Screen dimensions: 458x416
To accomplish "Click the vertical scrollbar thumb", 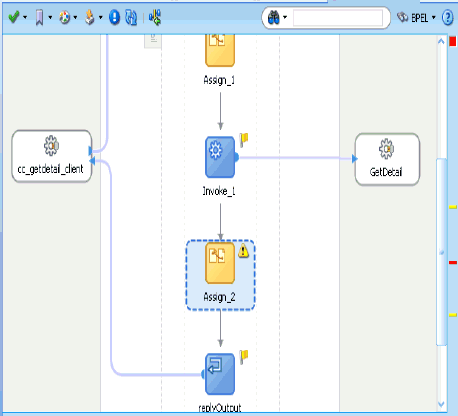I will [441, 252].
